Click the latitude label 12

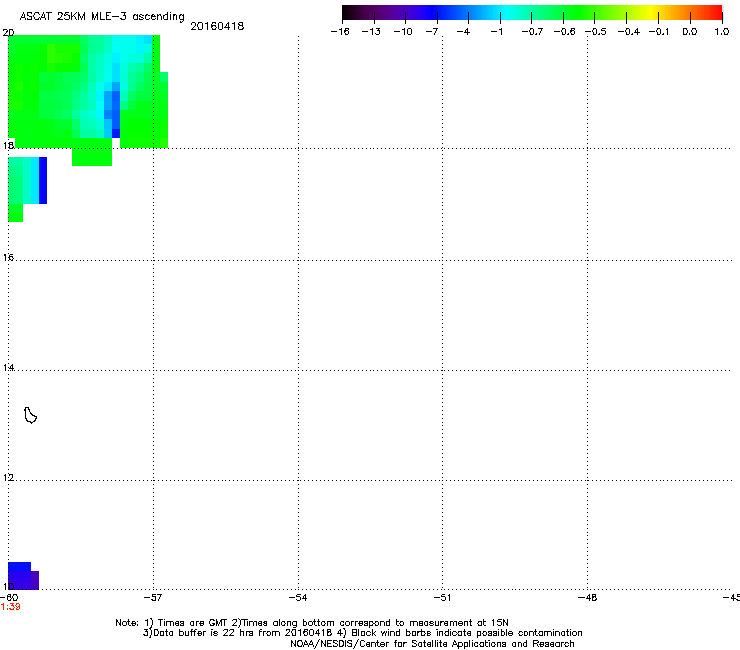click(x=8, y=478)
